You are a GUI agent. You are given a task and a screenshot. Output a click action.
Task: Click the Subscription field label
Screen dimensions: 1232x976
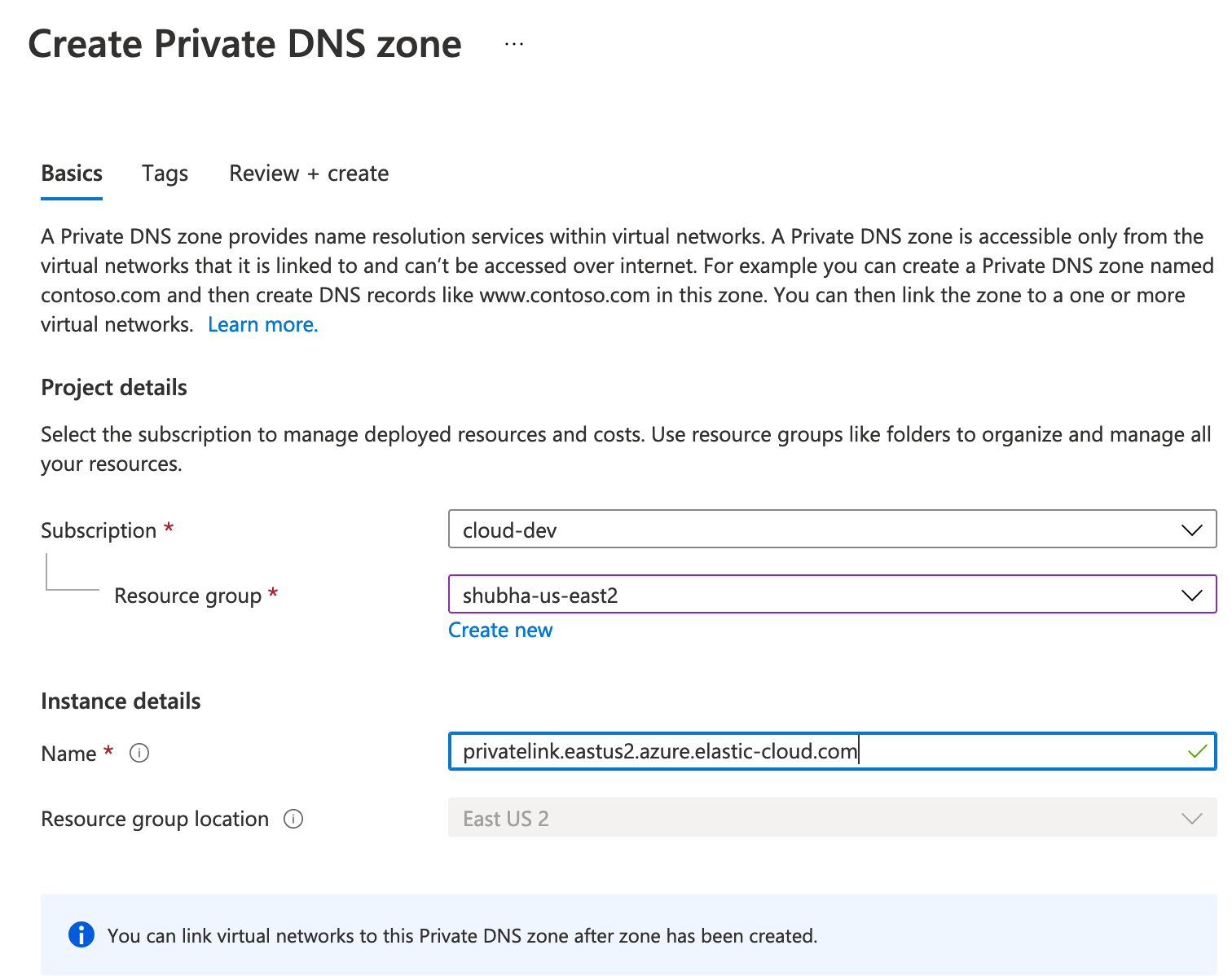99,530
